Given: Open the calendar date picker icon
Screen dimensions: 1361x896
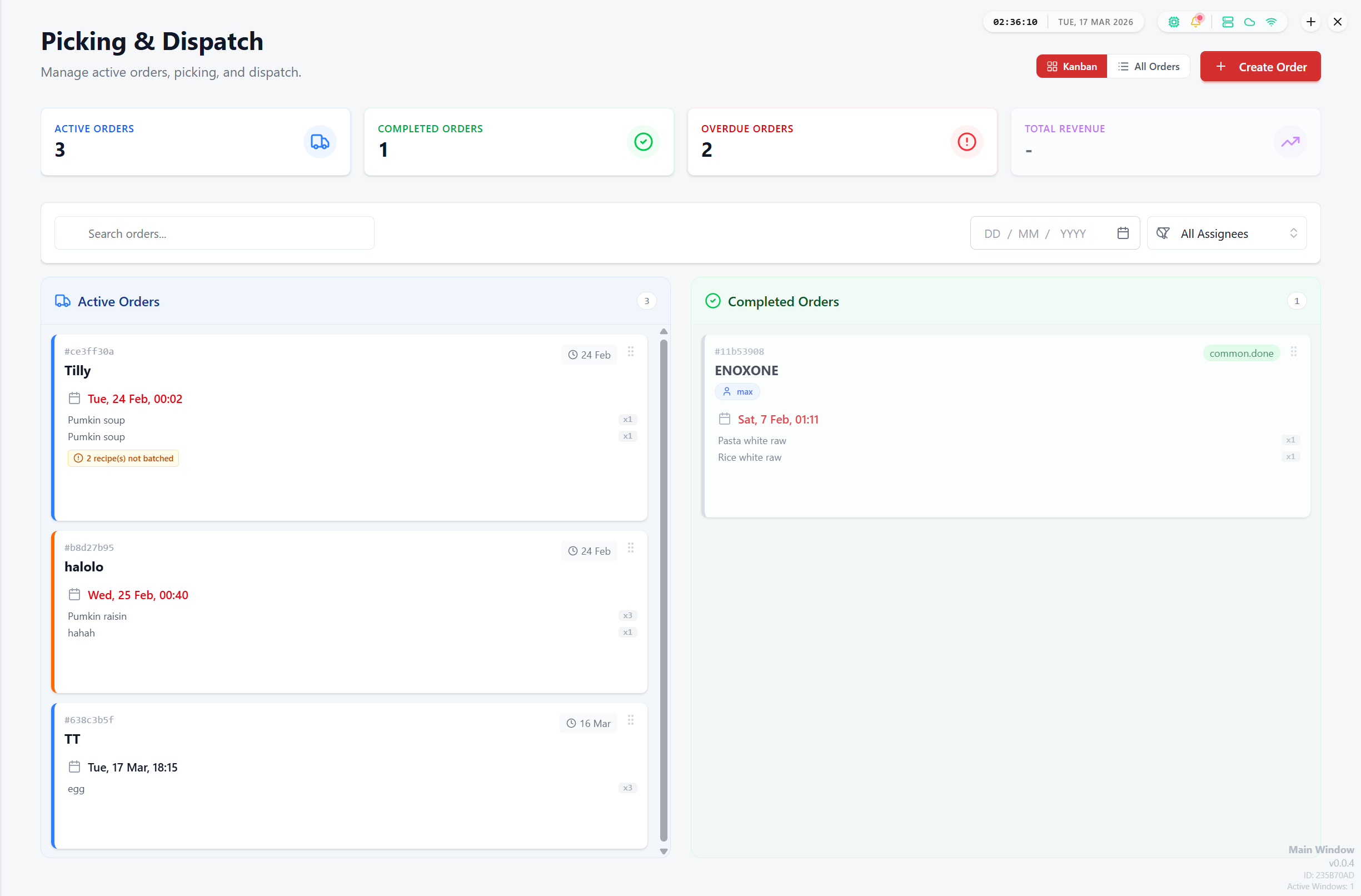Looking at the screenshot, I should click(x=1123, y=233).
